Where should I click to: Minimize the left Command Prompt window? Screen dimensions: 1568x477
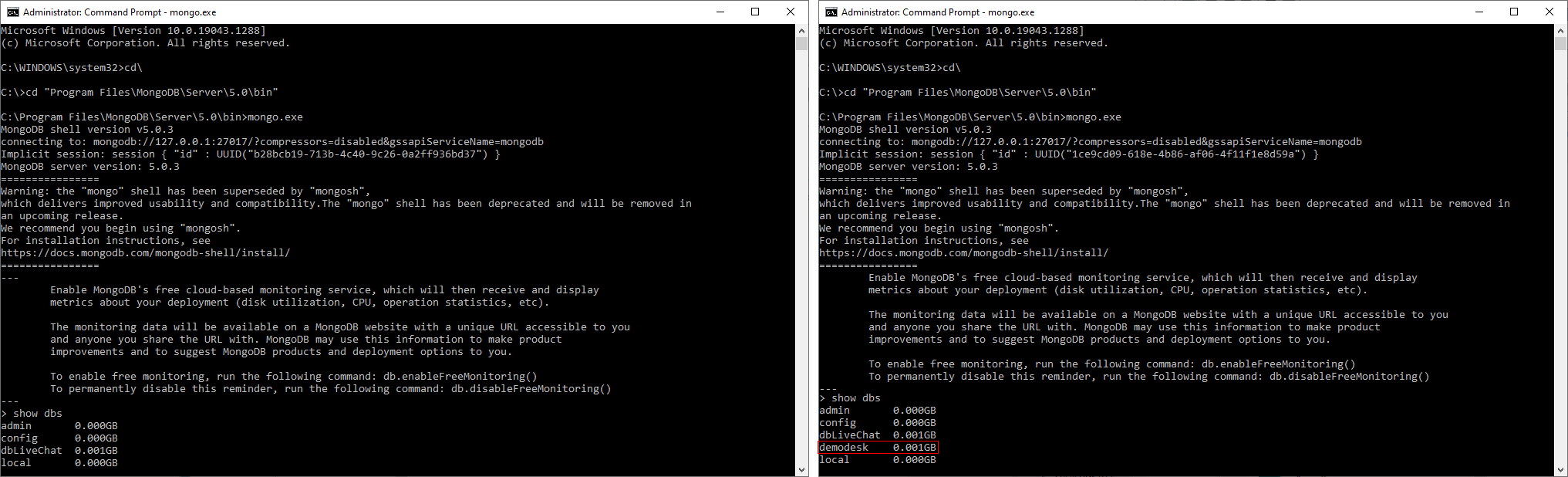[x=720, y=12]
